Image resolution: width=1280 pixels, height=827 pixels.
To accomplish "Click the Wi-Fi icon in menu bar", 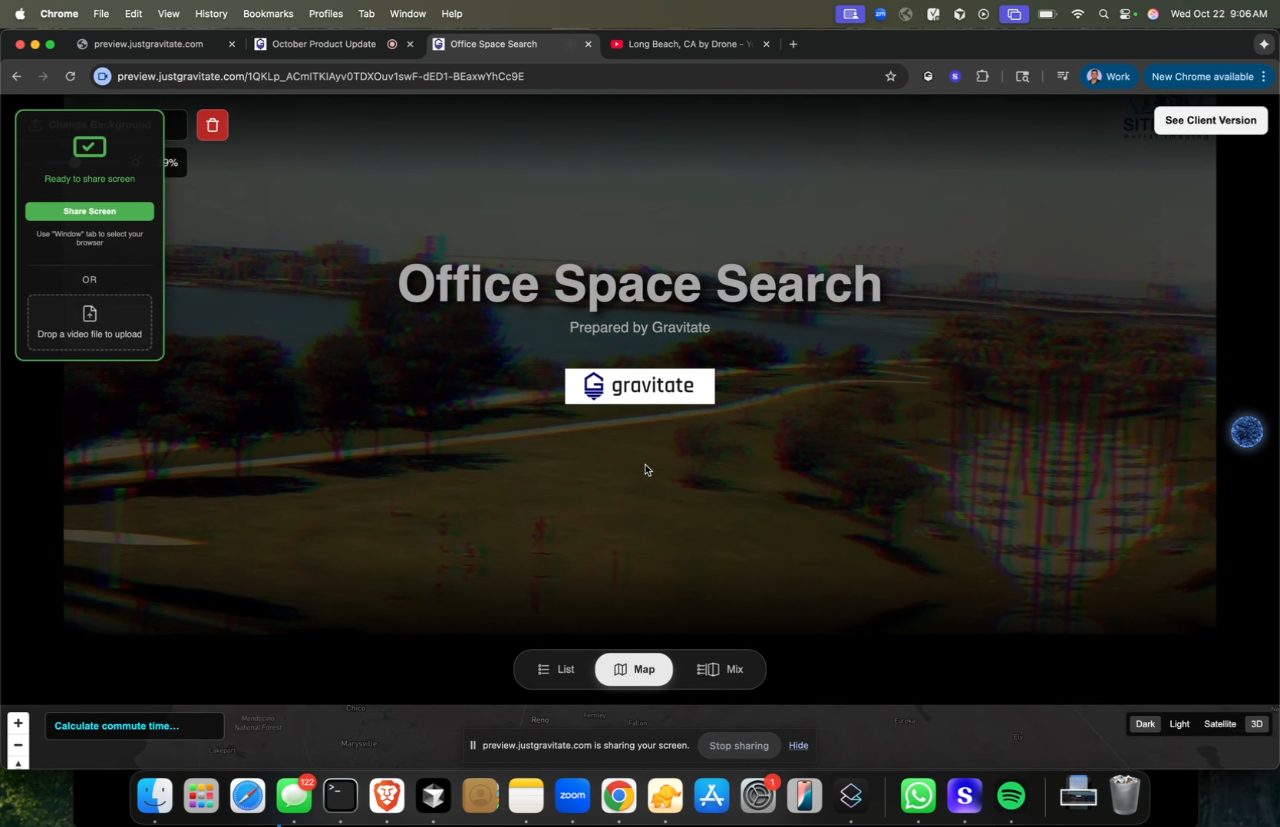I will pyautogui.click(x=1077, y=14).
